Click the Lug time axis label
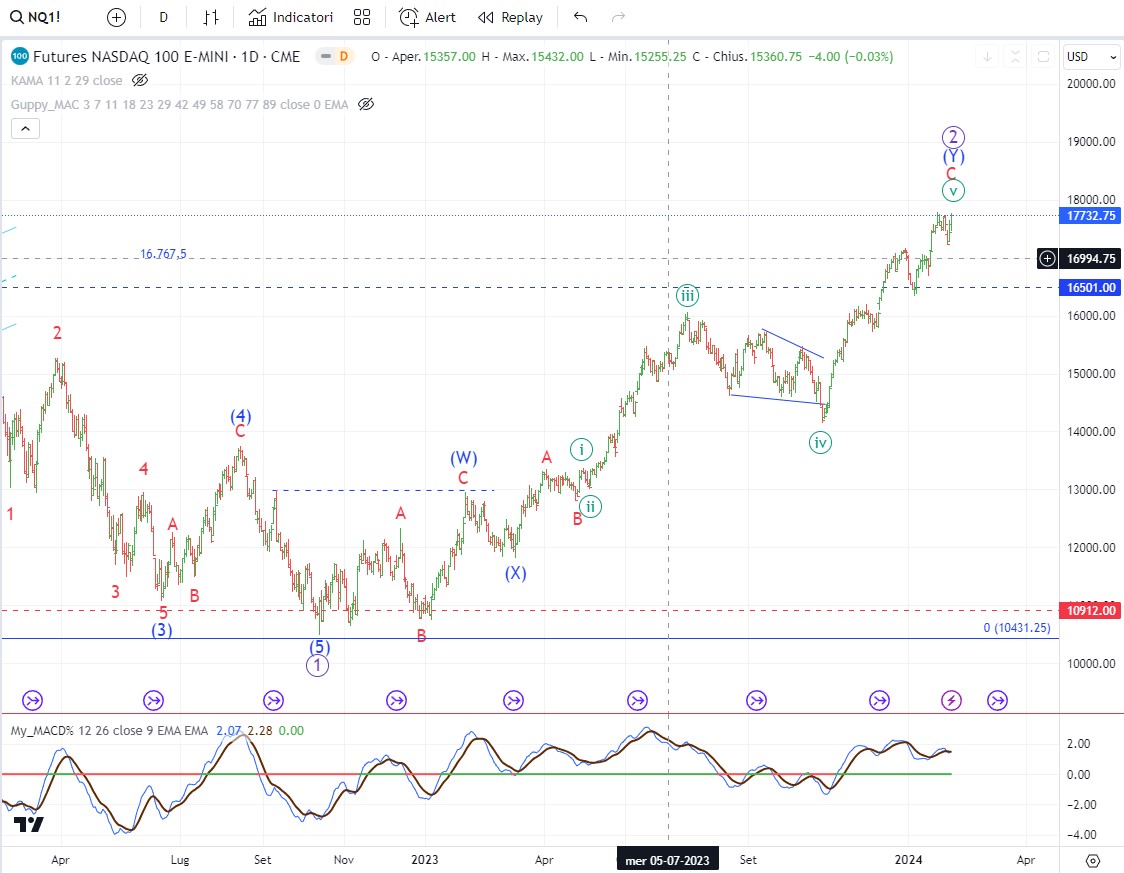1124x873 pixels. [x=180, y=860]
